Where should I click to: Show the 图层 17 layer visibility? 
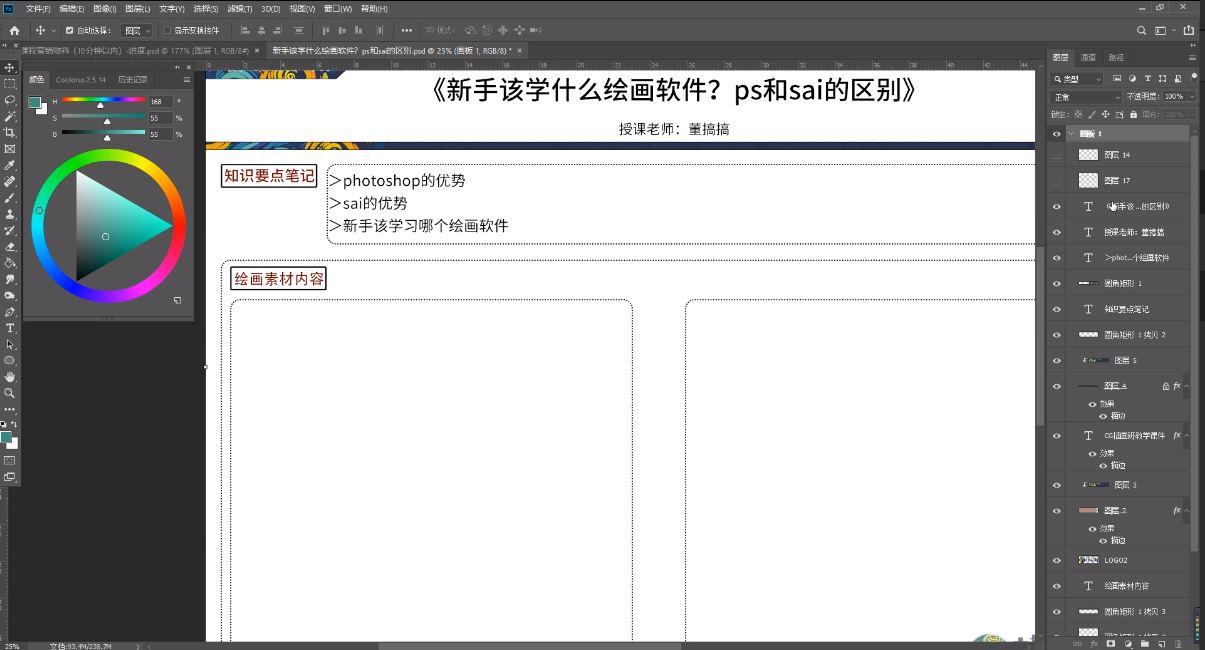point(1057,181)
